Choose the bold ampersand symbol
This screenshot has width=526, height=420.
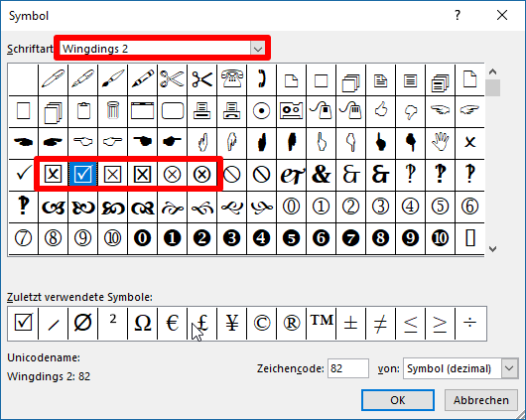coord(321,174)
